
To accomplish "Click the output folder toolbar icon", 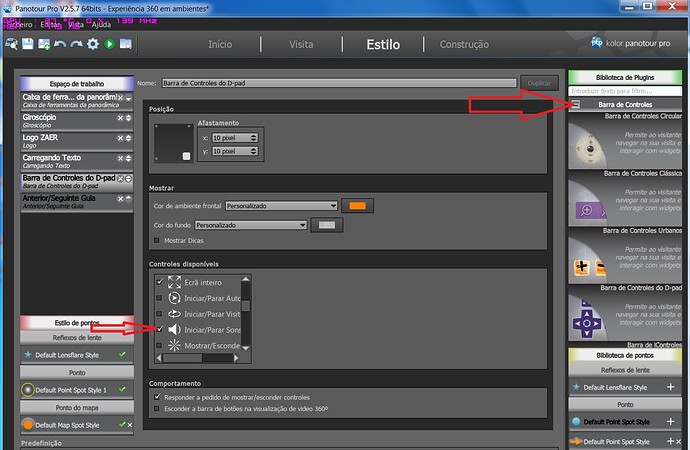I will [x=125, y=44].
